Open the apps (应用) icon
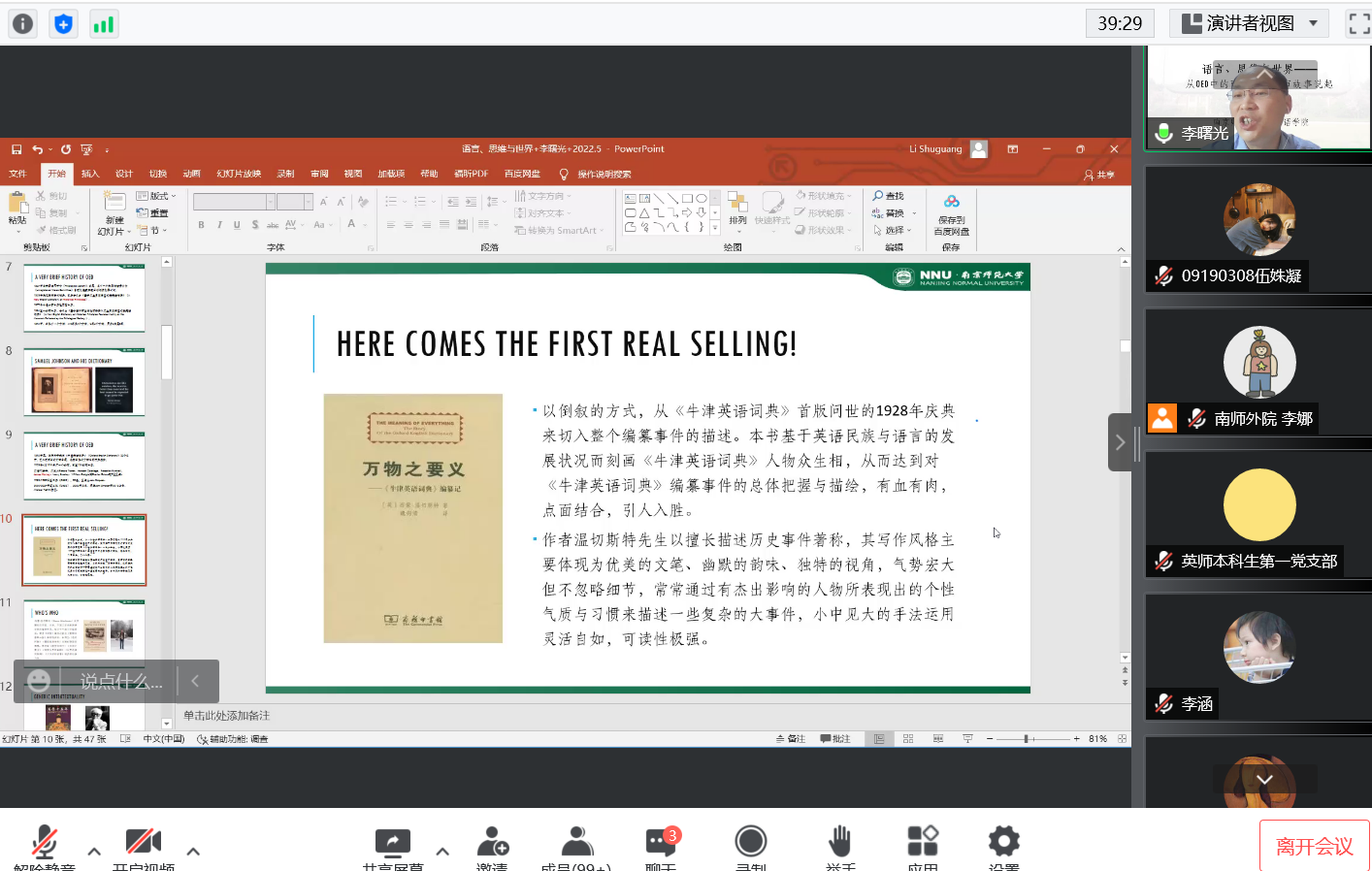The image size is (1372, 871). (922, 842)
